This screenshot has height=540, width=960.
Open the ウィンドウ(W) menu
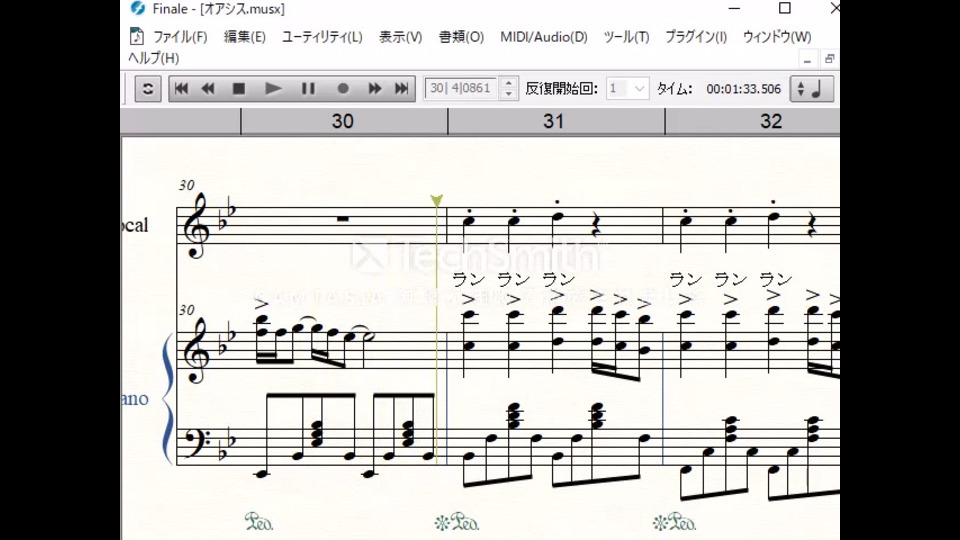777,37
